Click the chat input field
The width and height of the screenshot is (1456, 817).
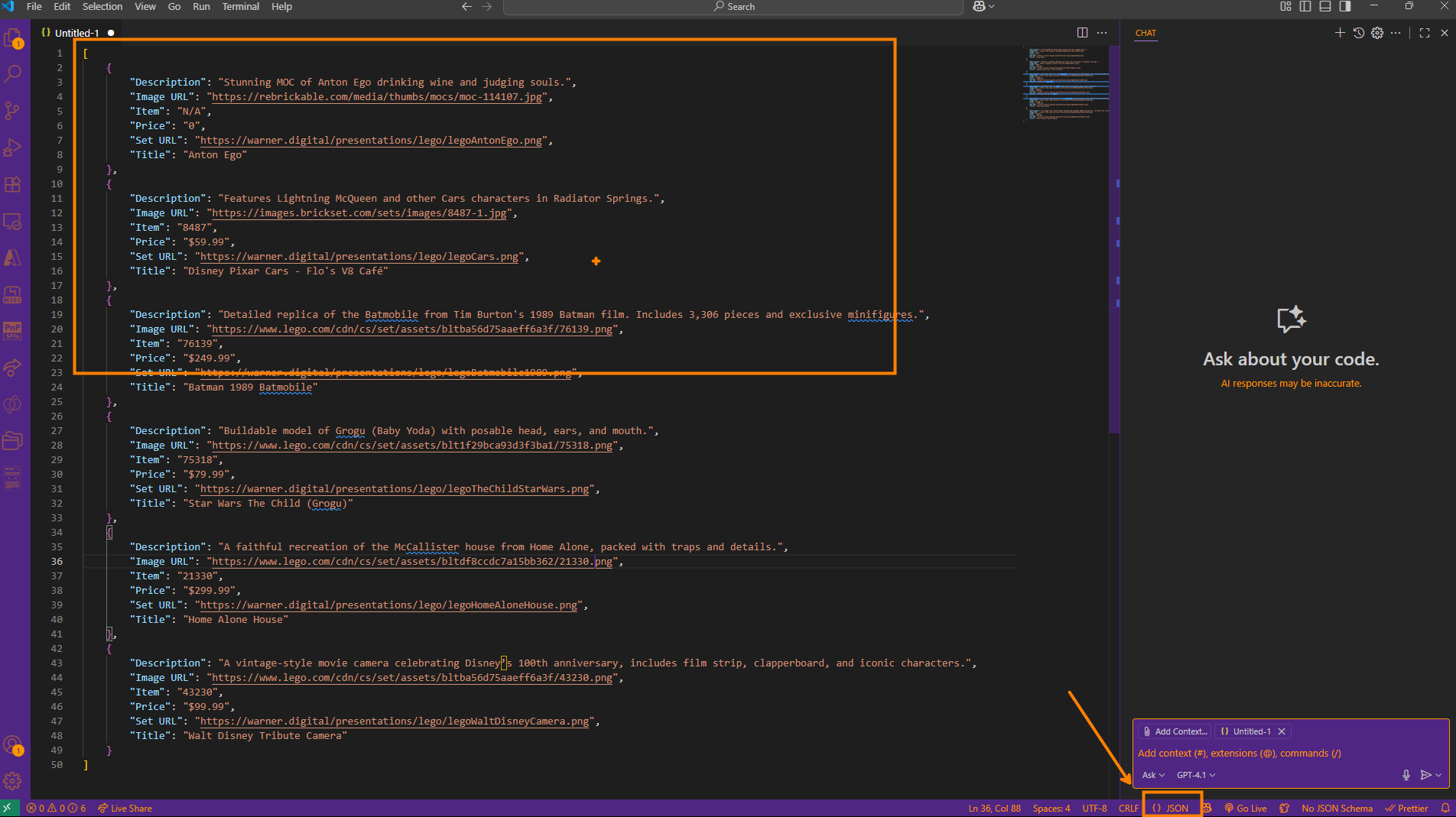click(x=1291, y=753)
